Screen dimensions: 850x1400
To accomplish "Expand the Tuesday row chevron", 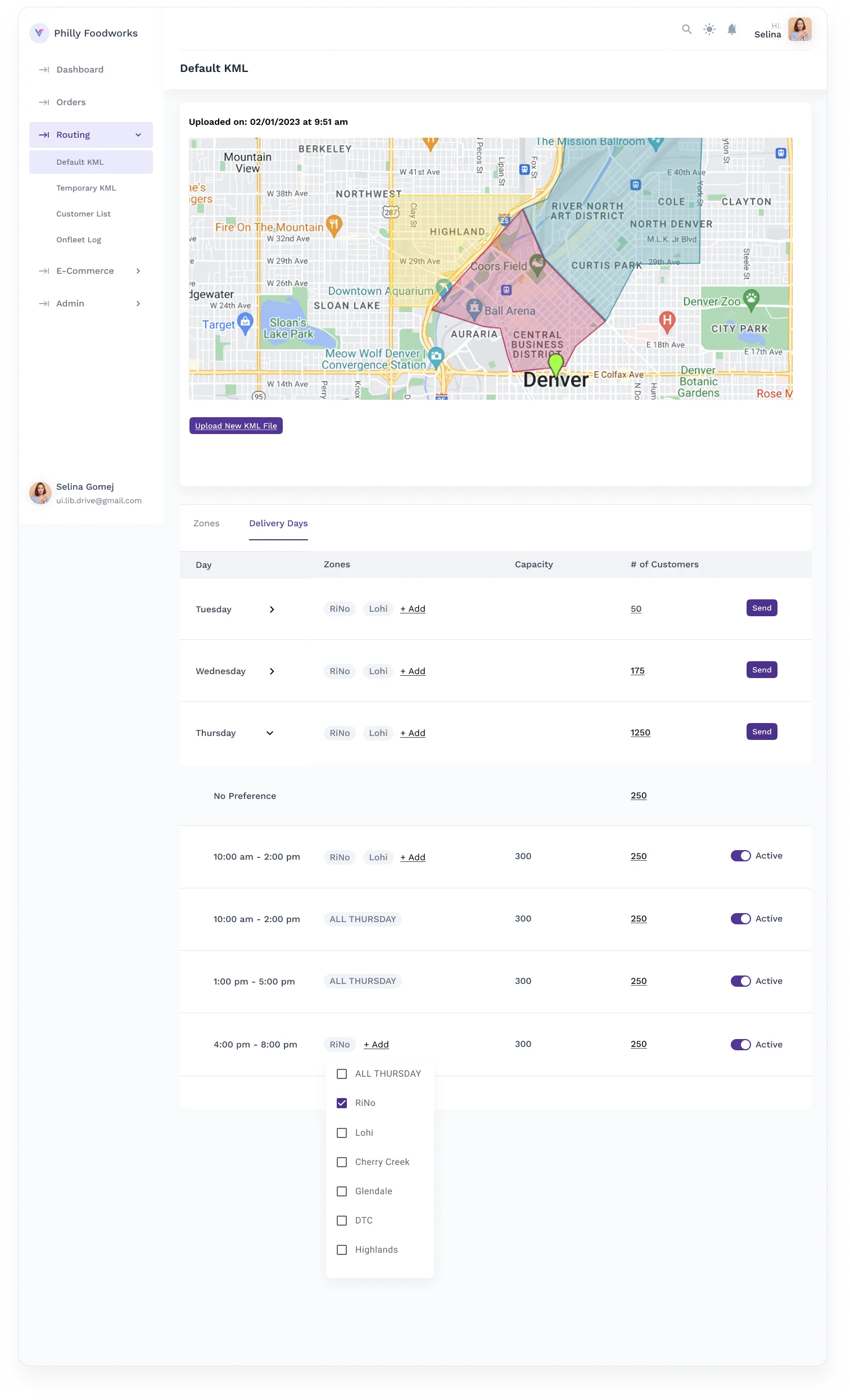I will coord(272,609).
